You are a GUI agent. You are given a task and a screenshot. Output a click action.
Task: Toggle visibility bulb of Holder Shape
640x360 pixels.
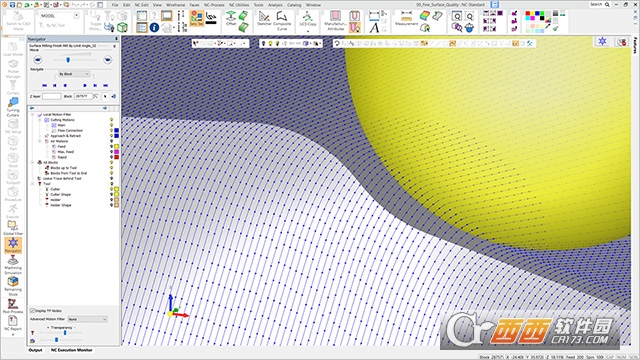[111, 205]
